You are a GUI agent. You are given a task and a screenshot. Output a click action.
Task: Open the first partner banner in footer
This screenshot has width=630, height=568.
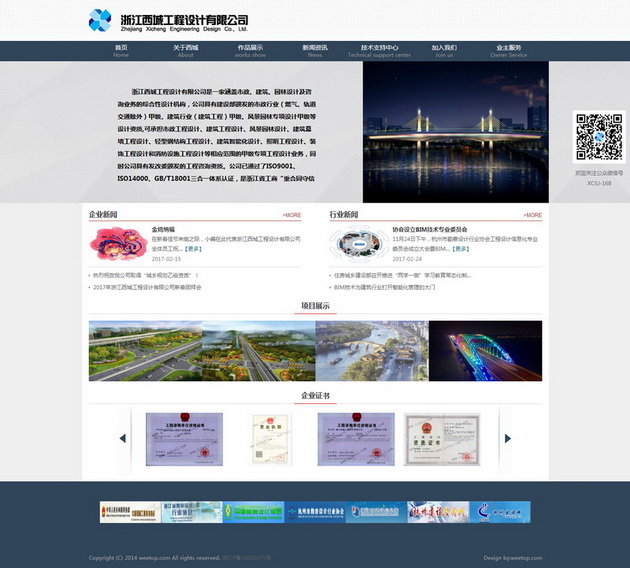pyautogui.click(x=130, y=512)
